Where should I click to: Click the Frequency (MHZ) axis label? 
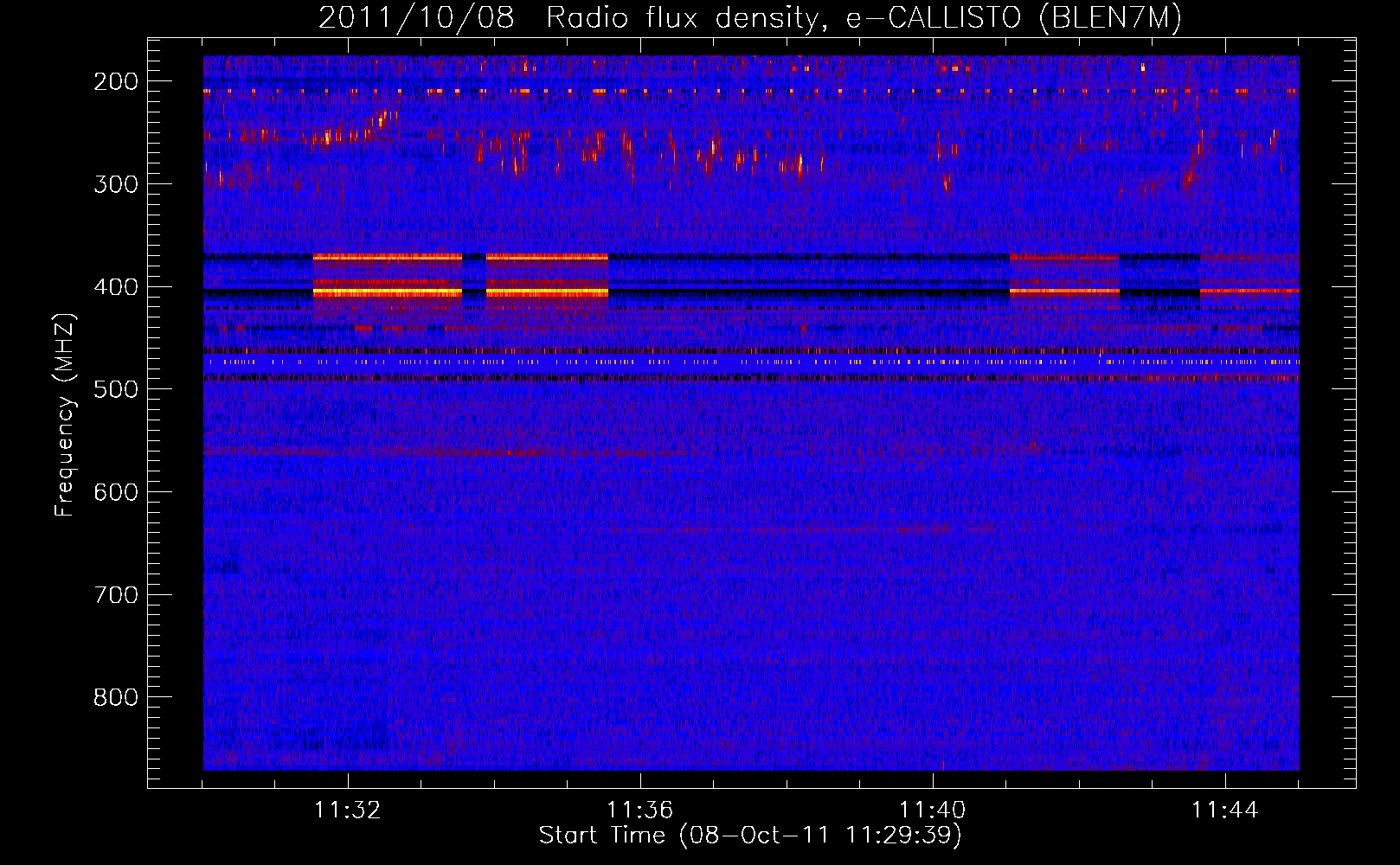(x=65, y=414)
